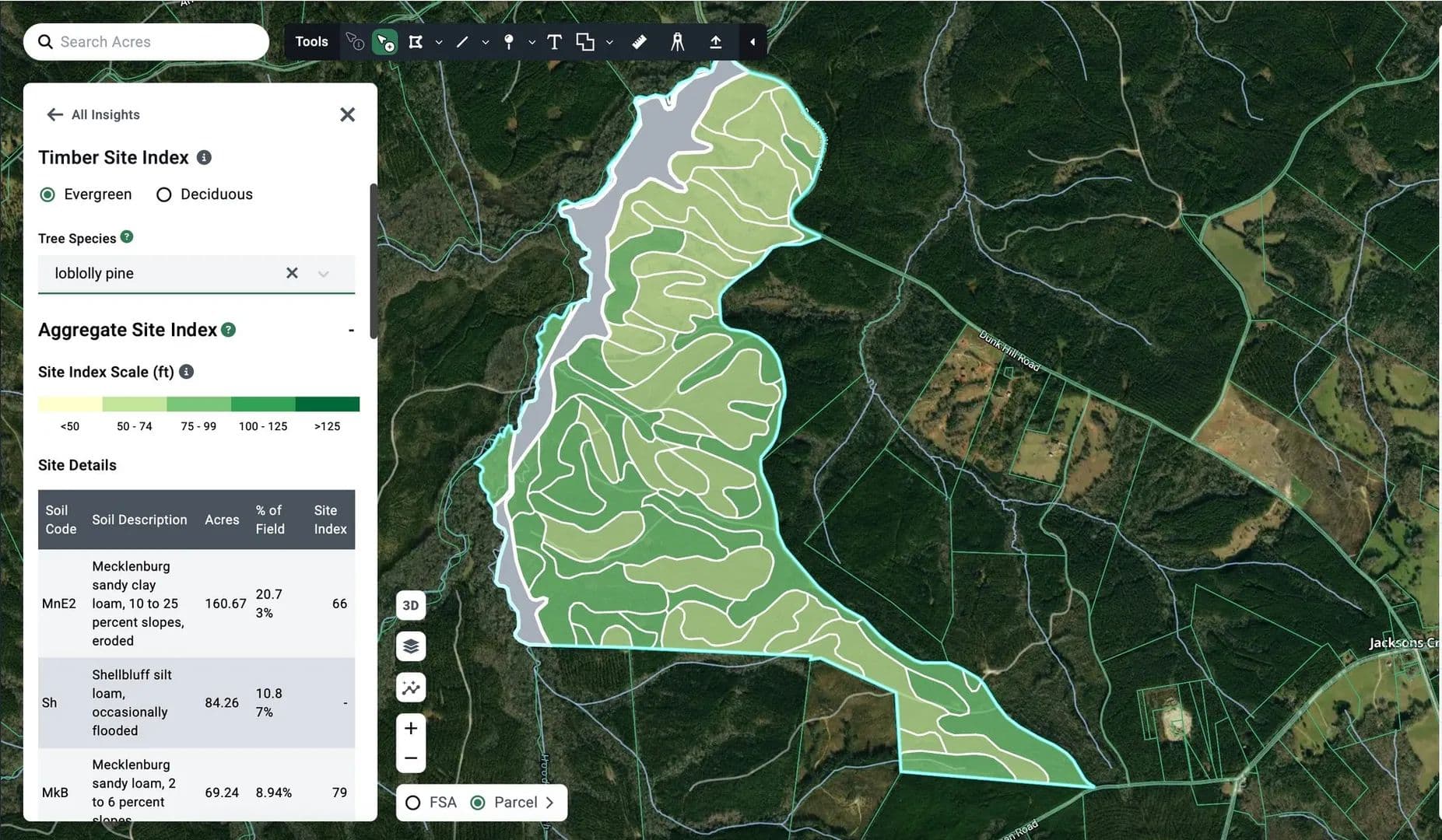Select the Evergreen radio option

pos(48,194)
